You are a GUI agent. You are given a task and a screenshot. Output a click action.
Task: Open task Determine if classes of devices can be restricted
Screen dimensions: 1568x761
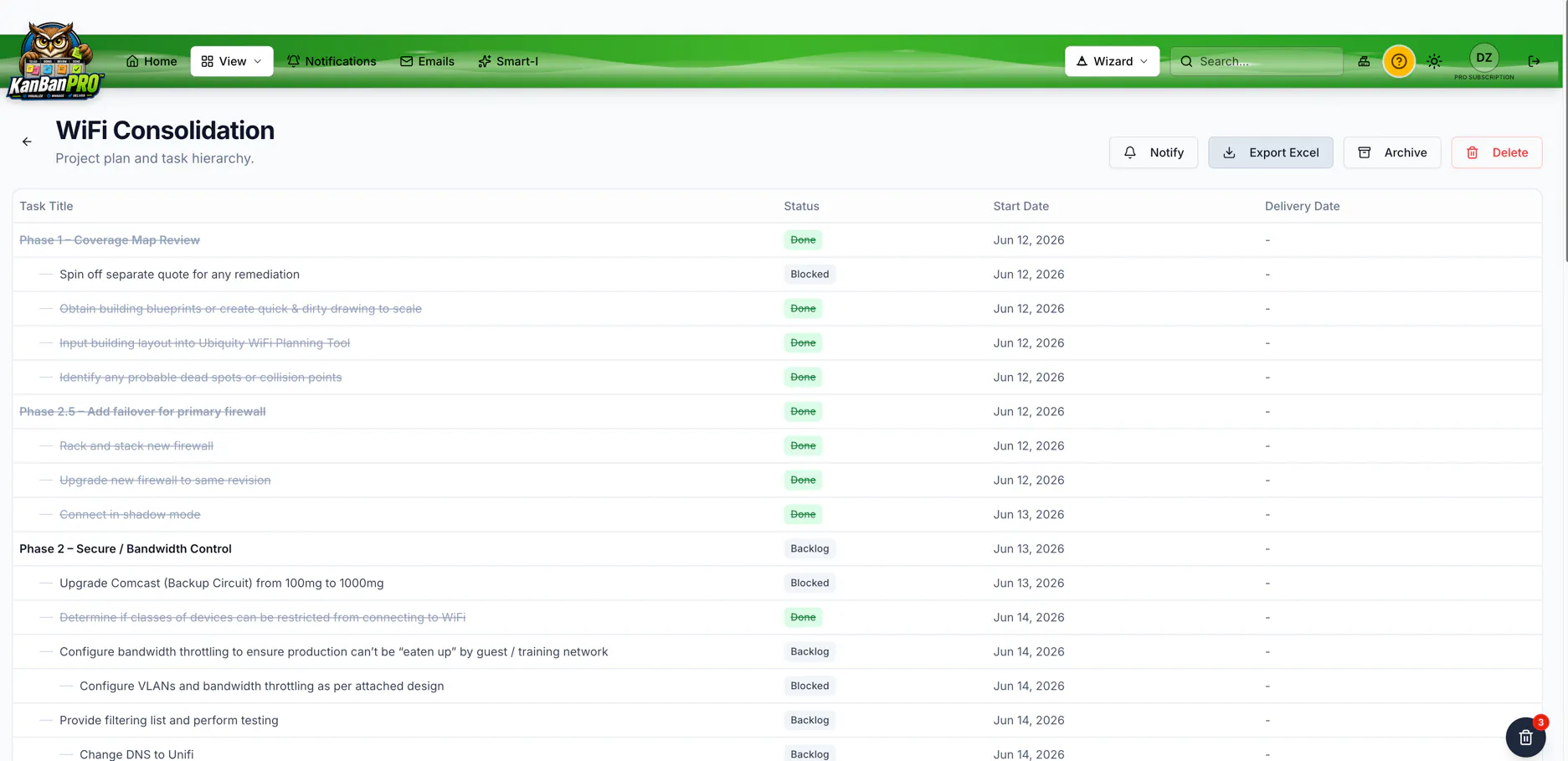tap(262, 618)
